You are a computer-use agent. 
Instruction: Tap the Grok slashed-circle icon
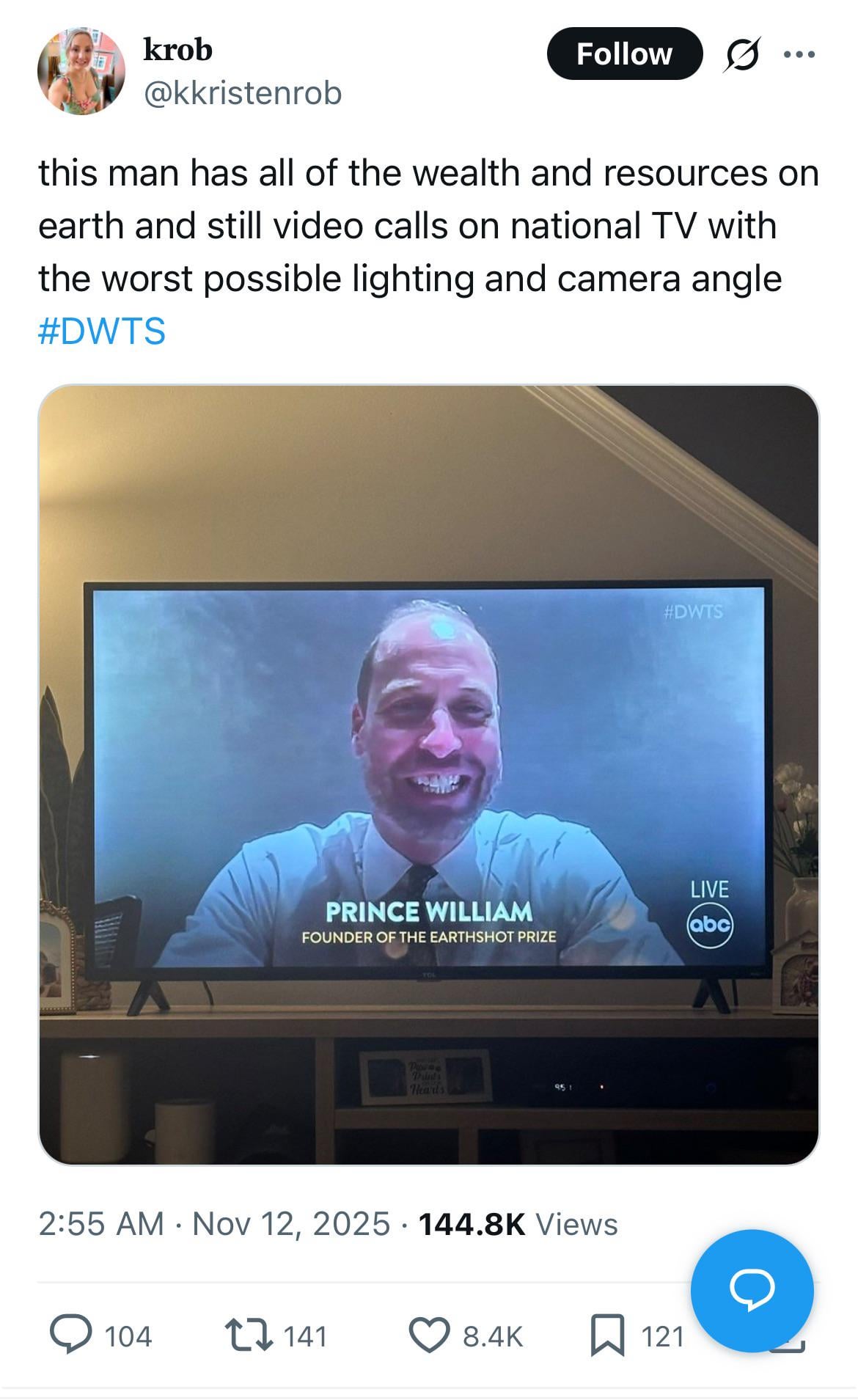pyautogui.click(x=741, y=54)
